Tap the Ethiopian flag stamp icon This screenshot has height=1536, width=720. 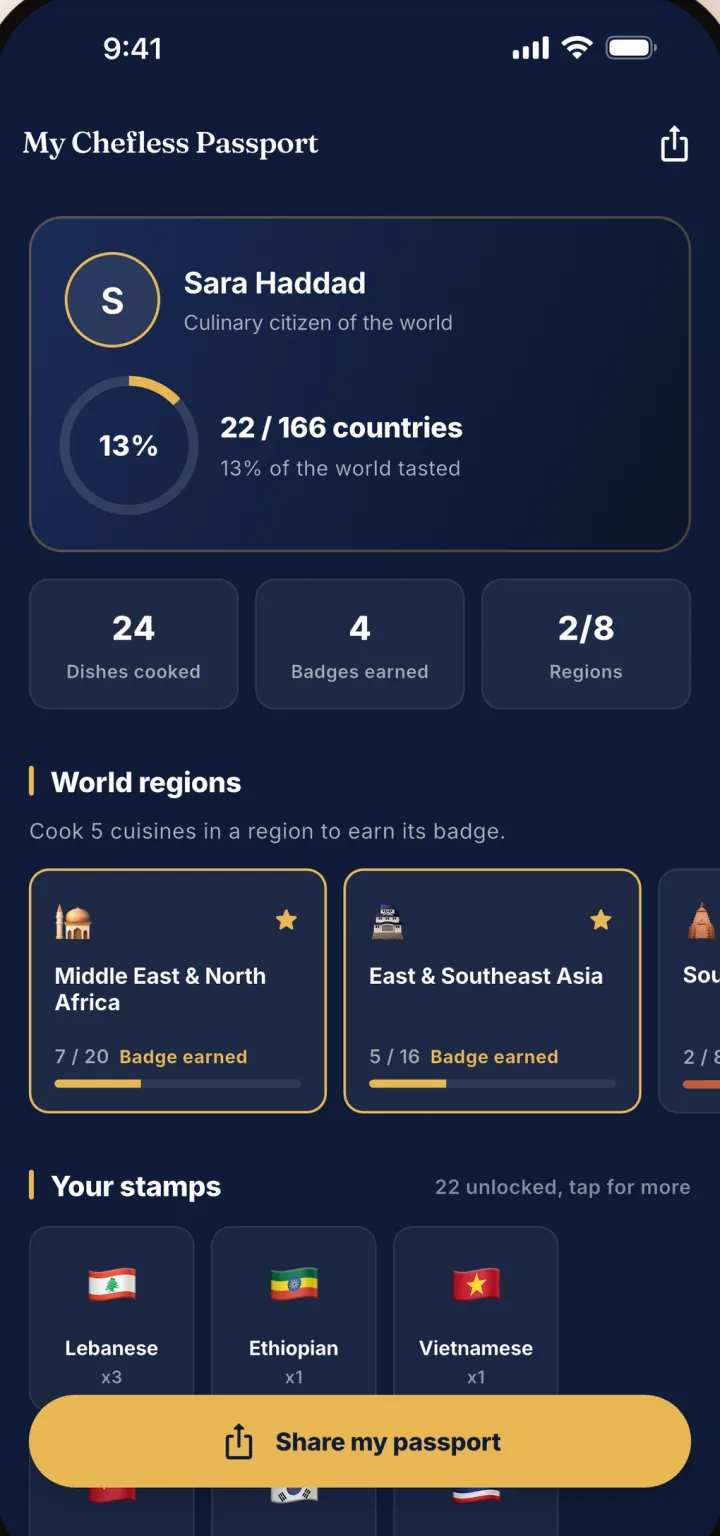click(x=294, y=1284)
